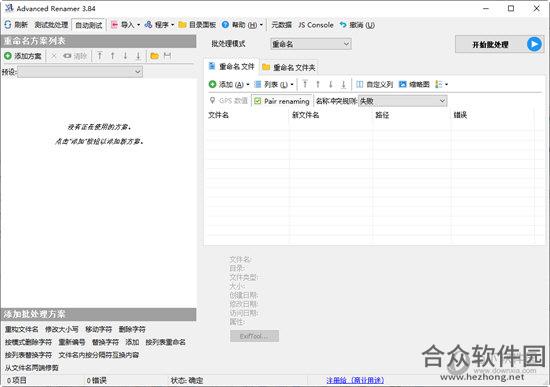The height and width of the screenshot is (387, 550).
Task: Expand the 名称冲突规则 dropdown showing 失败
Action: pyautogui.click(x=403, y=101)
